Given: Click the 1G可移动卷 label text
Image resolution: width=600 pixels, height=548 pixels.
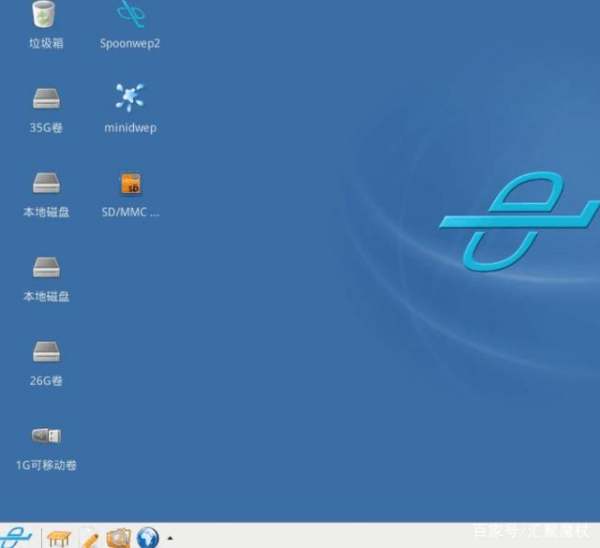Looking at the screenshot, I should point(46,465).
